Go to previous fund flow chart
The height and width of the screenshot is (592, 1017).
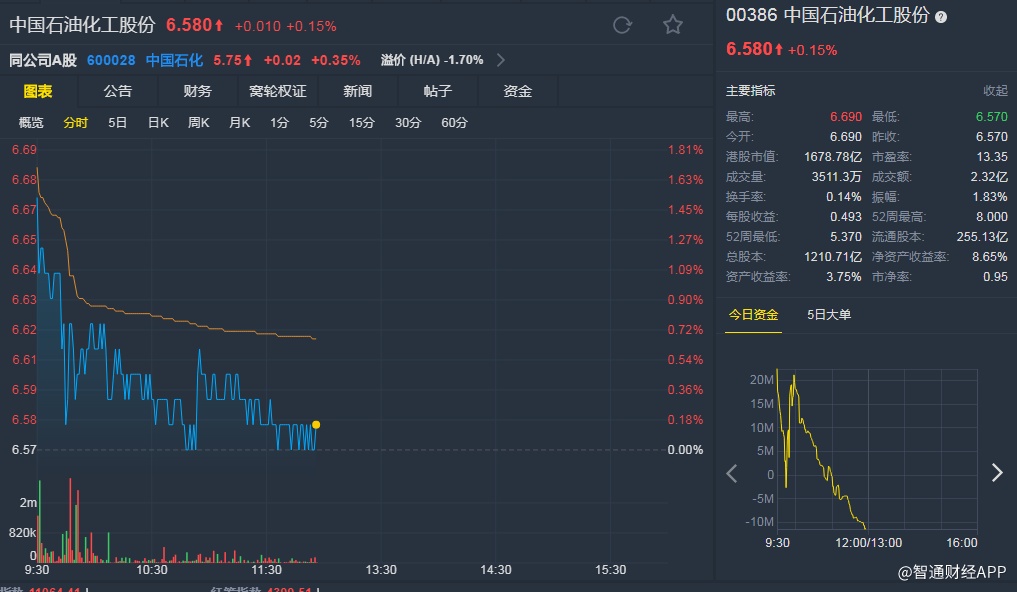(x=732, y=473)
